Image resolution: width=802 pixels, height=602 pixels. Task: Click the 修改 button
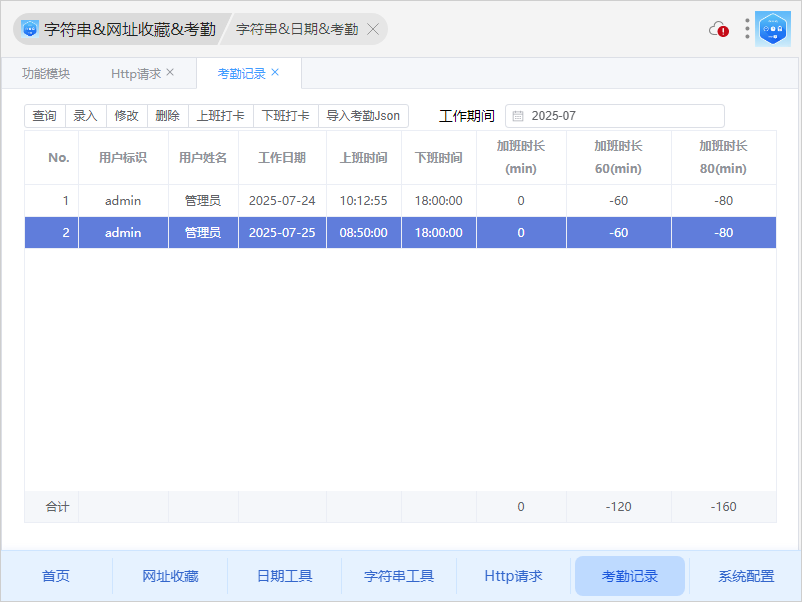point(127,116)
